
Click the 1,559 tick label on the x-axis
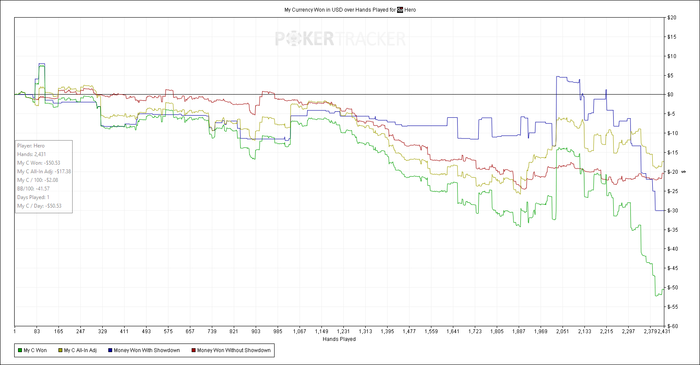click(431, 332)
